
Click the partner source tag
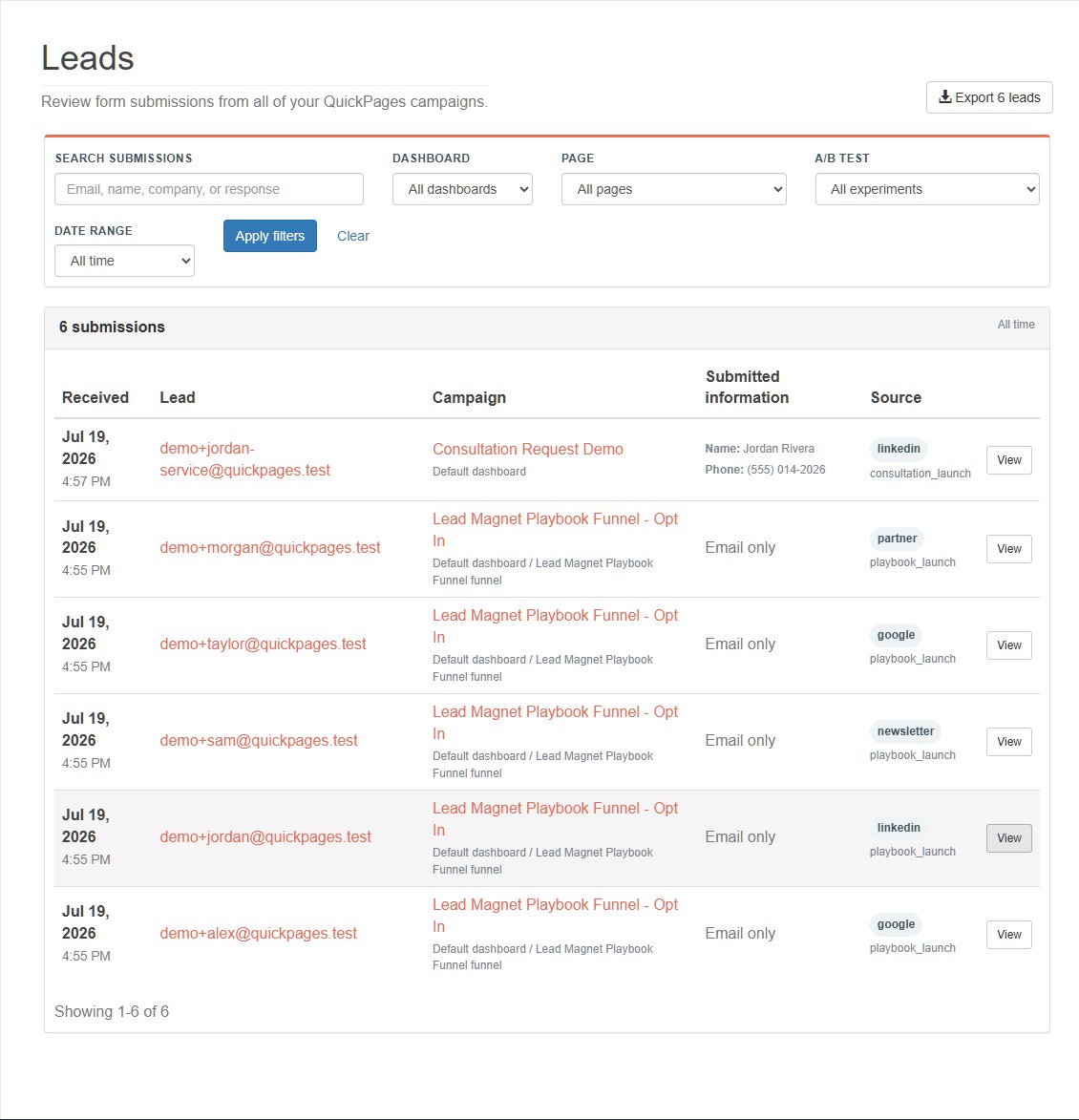click(897, 539)
